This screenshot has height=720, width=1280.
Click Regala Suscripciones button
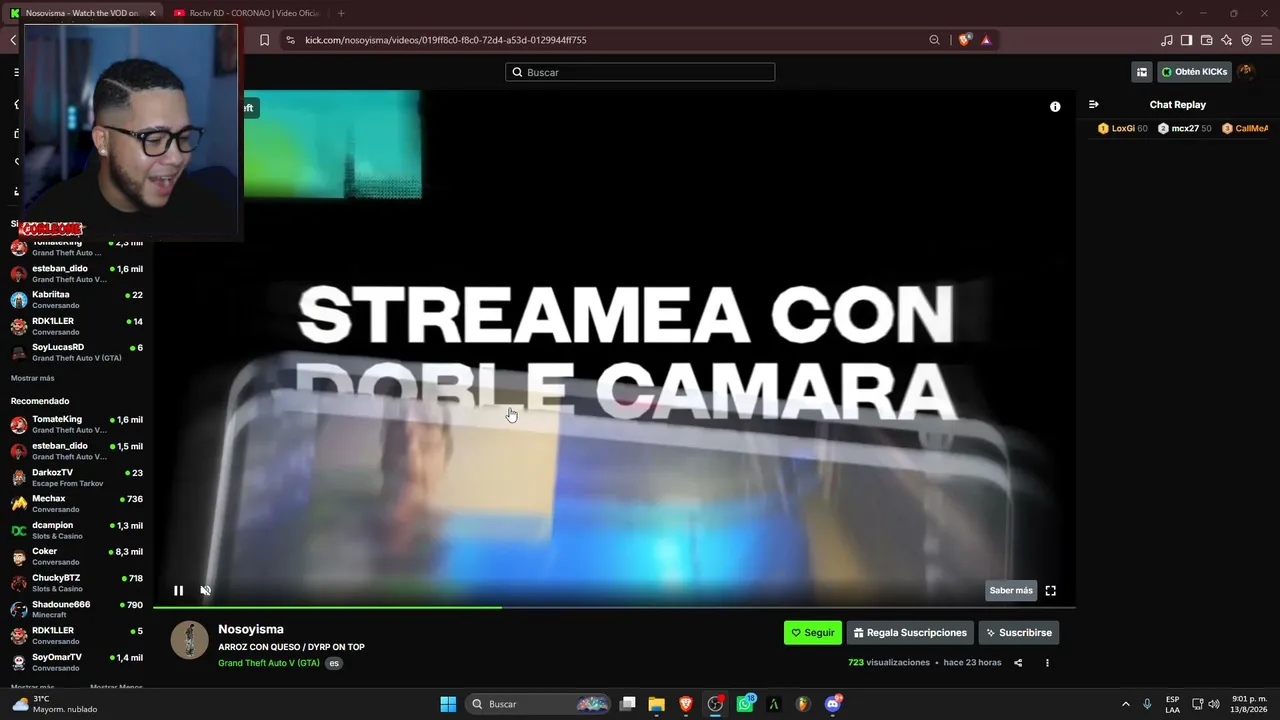pos(911,632)
